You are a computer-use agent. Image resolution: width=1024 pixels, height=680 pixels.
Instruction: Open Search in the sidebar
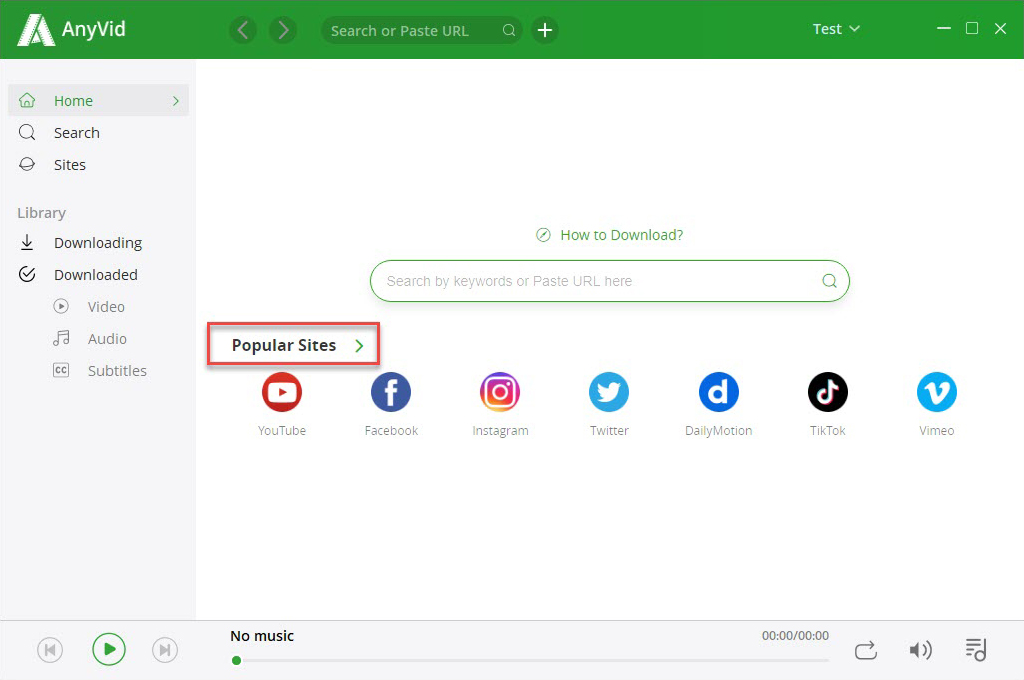point(99,133)
